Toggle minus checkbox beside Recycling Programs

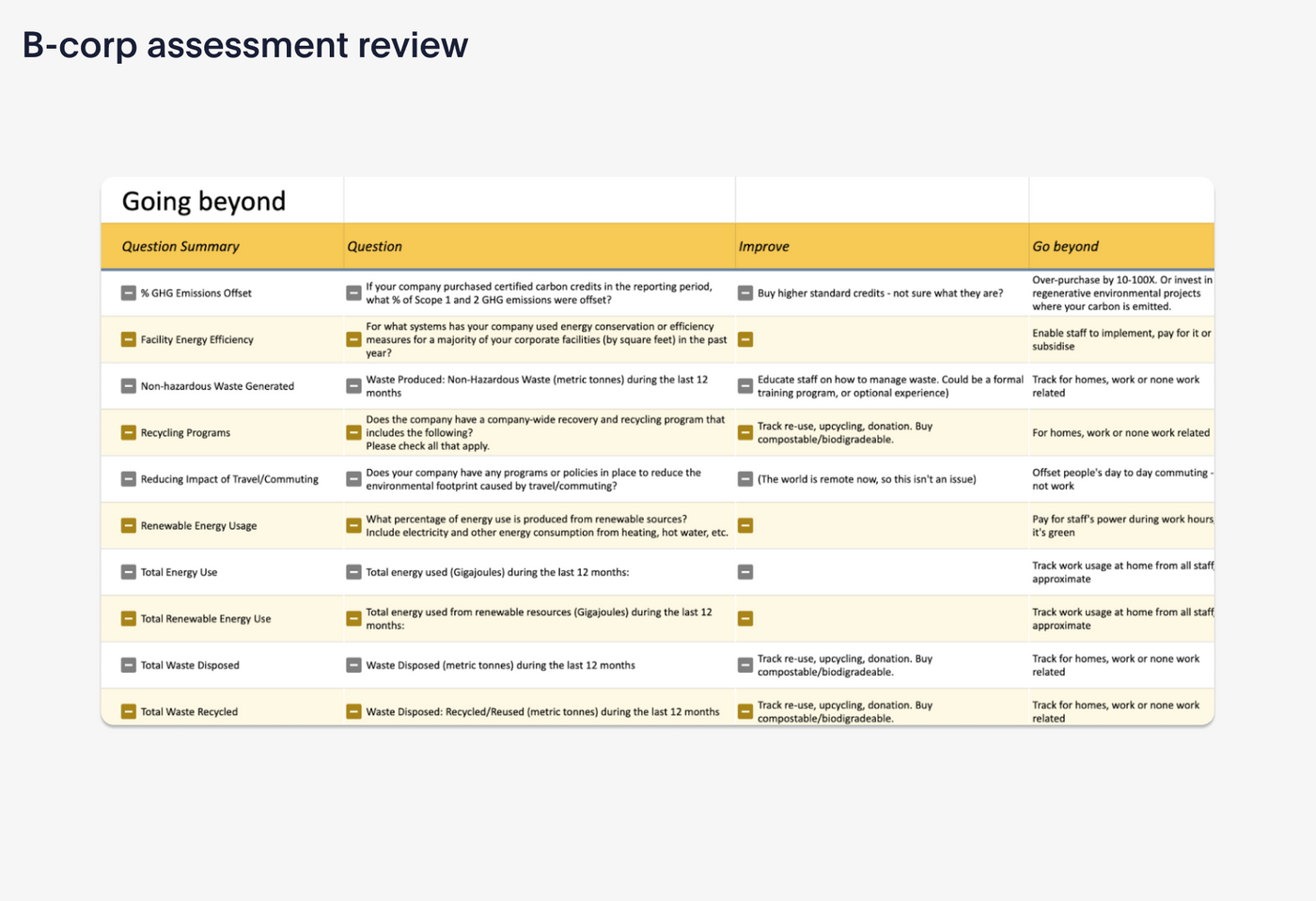[129, 432]
